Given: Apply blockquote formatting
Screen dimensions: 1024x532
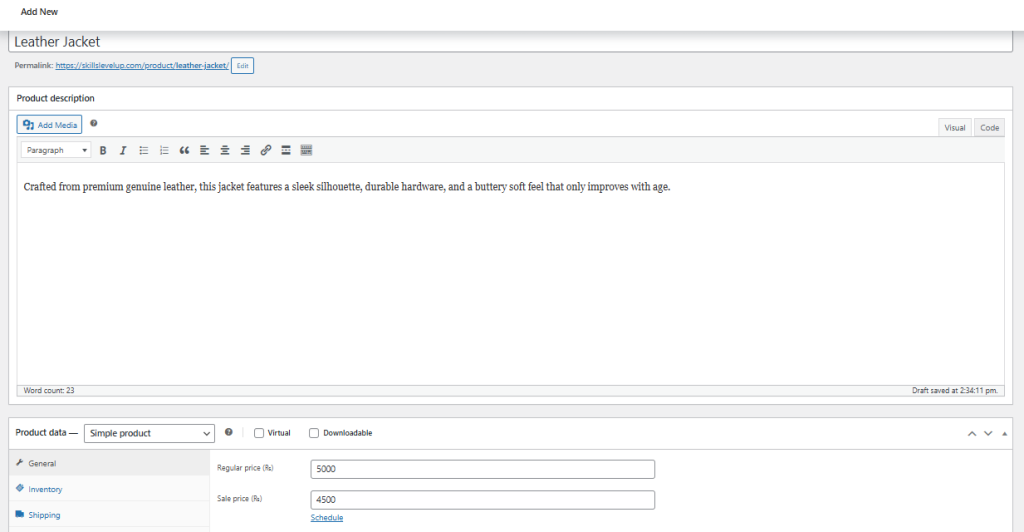Looking at the screenshot, I should pos(184,150).
